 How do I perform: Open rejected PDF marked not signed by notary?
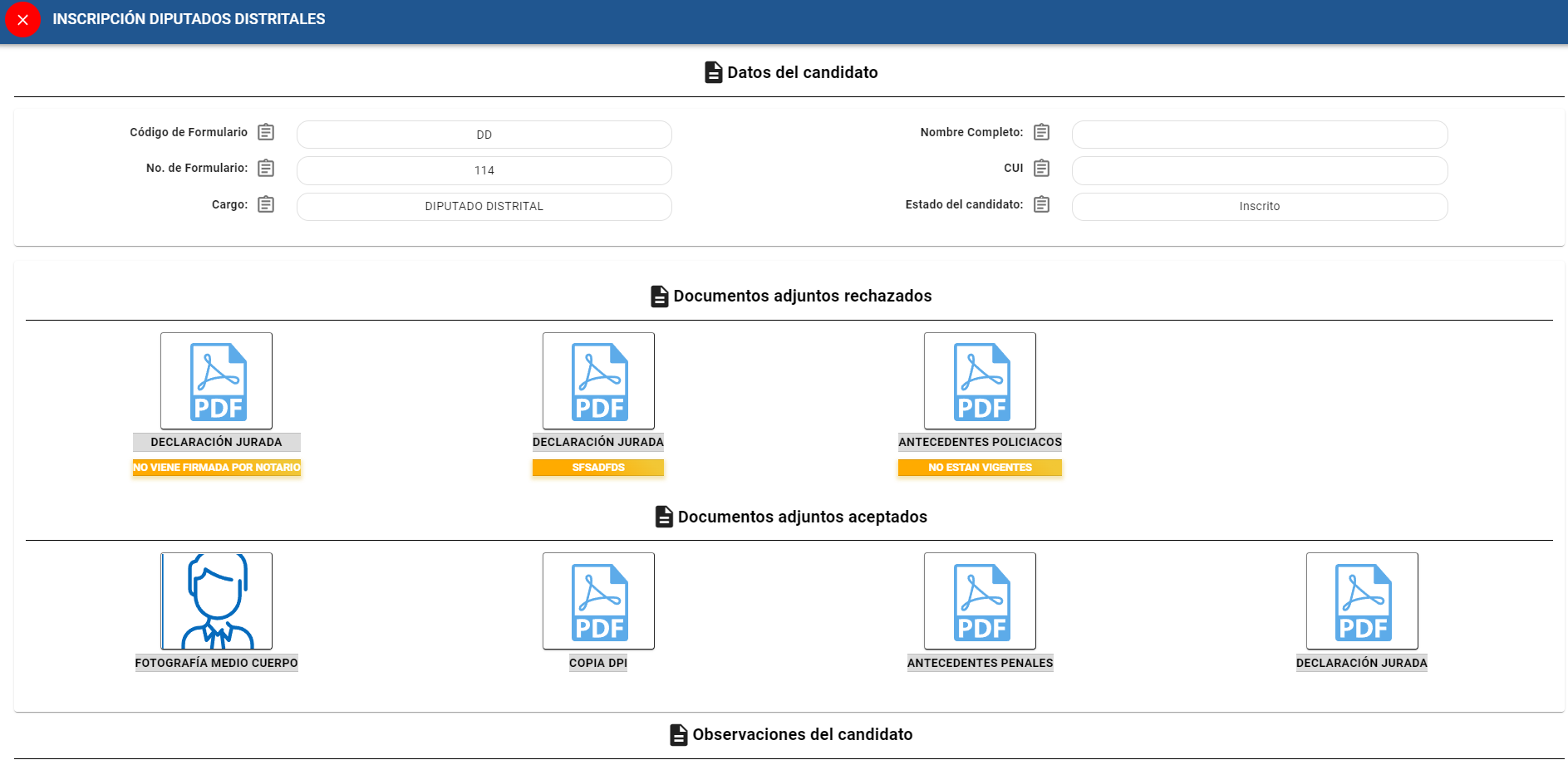[x=216, y=381]
